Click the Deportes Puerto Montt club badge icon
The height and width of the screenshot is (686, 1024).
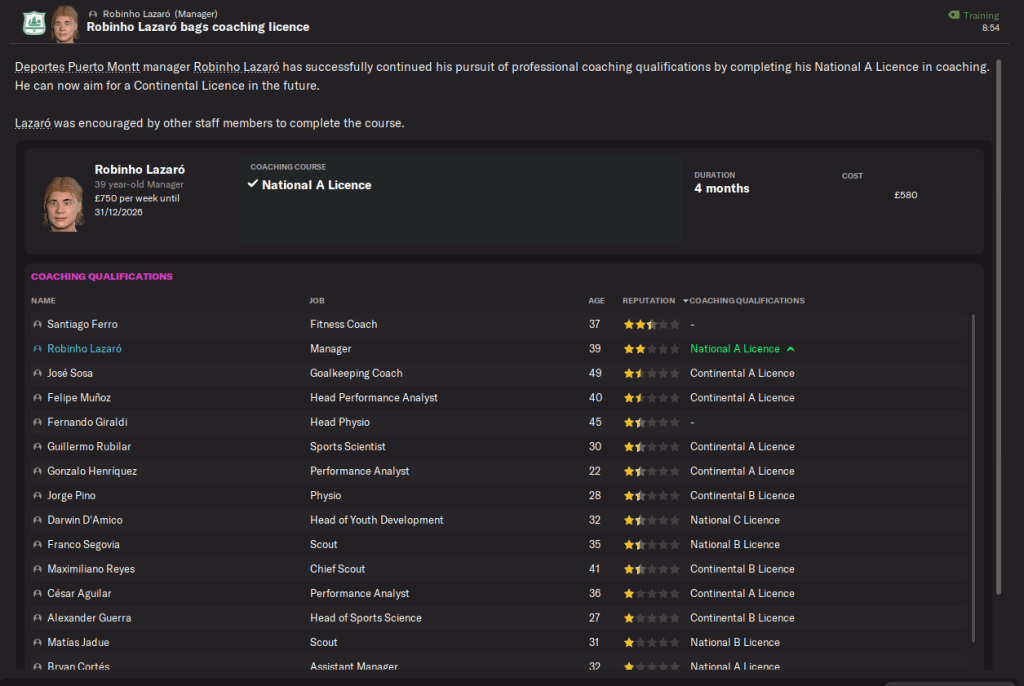33,20
